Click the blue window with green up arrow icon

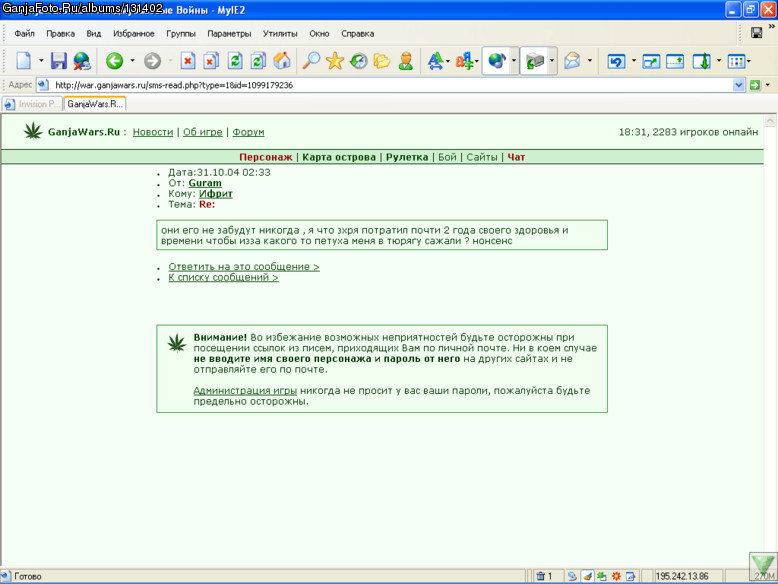pyautogui.click(x=675, y=61)
